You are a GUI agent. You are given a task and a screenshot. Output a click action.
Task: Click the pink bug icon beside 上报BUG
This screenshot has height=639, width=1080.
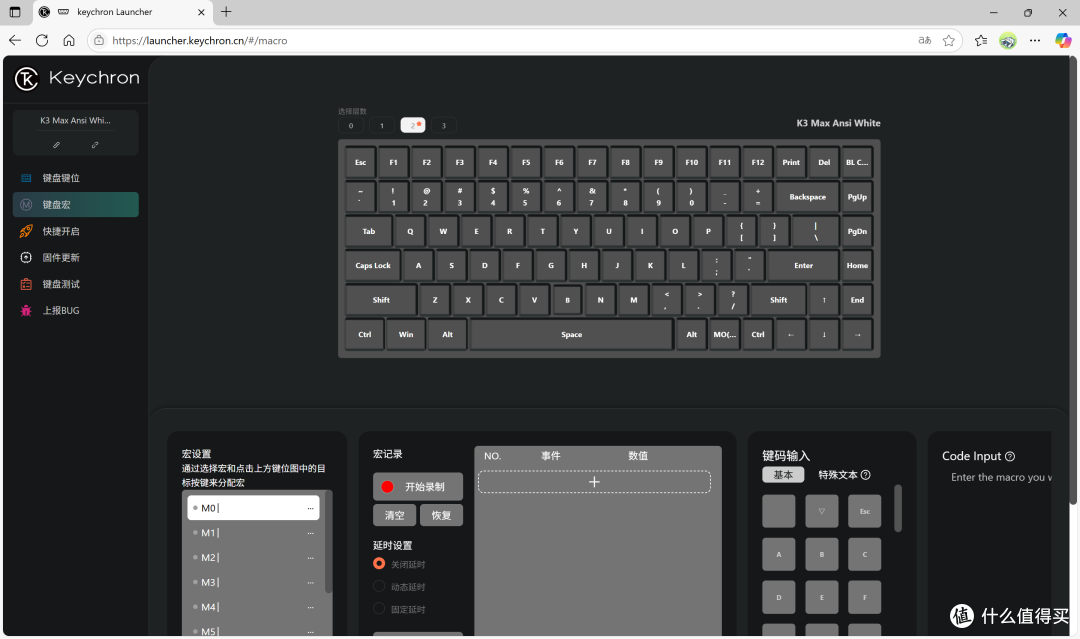point(26,311)
